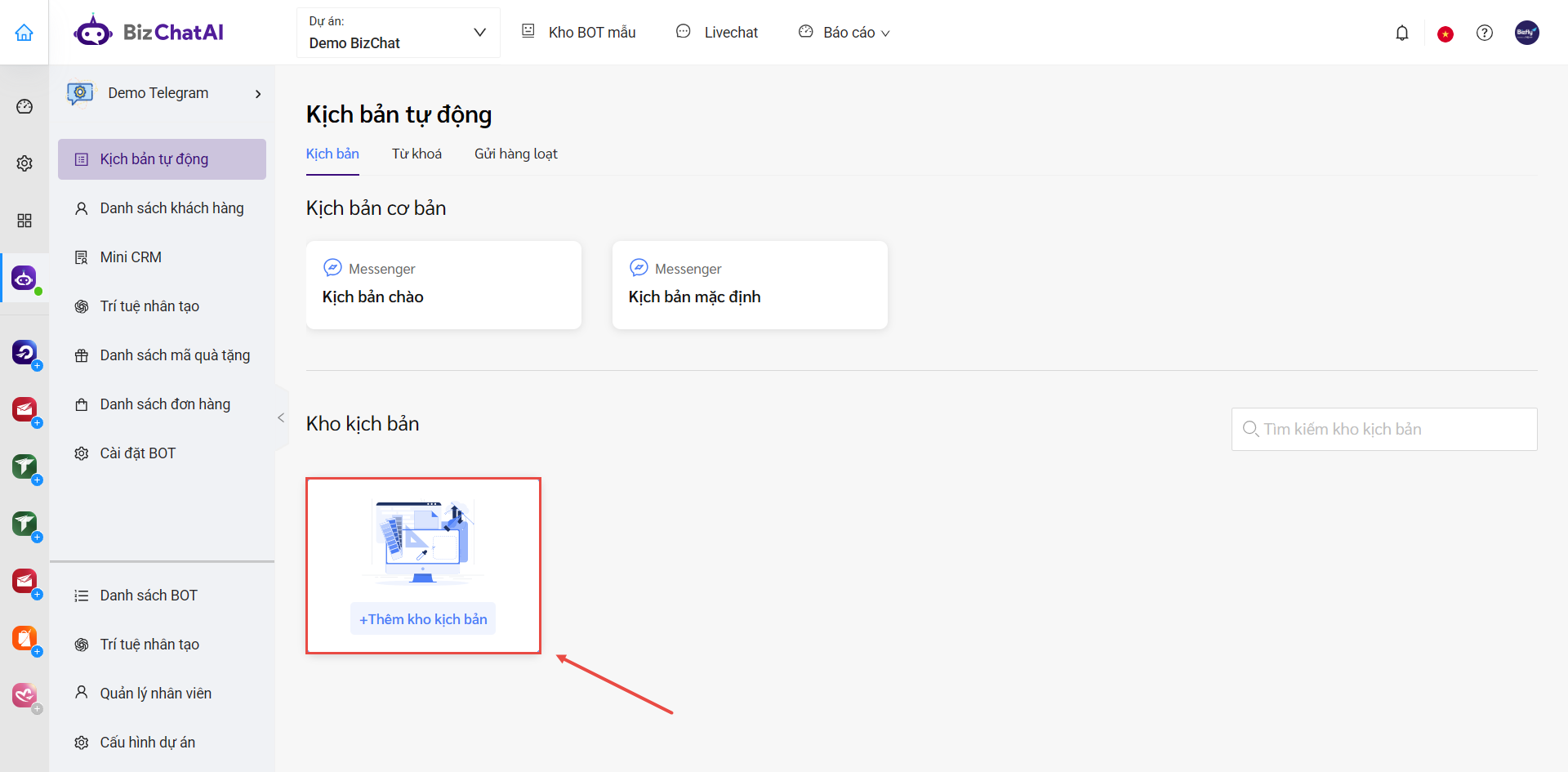1568x772 pixels.
Task: Expand Demo Telegram chevron
Action: [x=258, y=94]
